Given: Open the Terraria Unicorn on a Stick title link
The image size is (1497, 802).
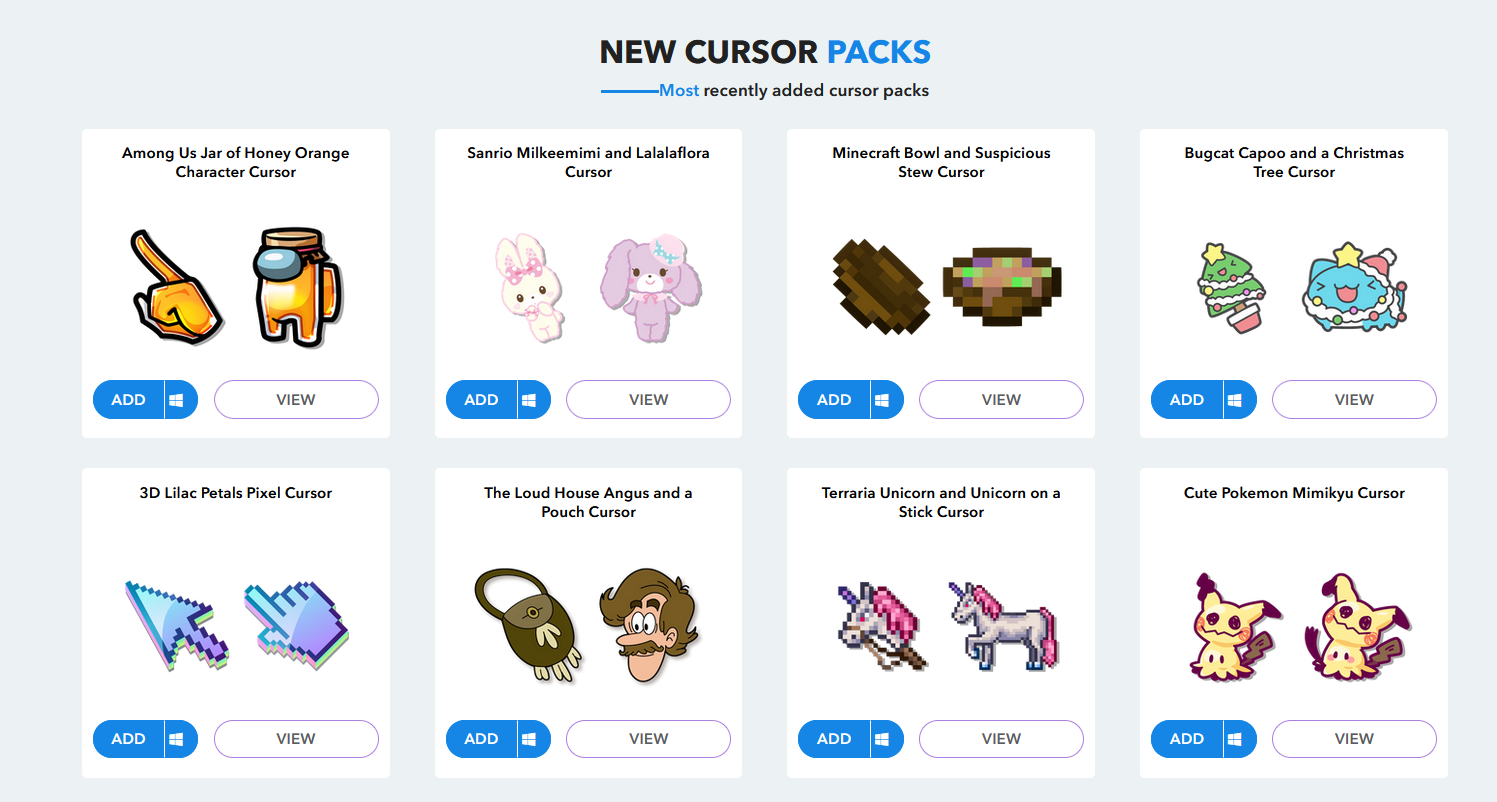Looking at the screenshot, I should coord(941,502).
